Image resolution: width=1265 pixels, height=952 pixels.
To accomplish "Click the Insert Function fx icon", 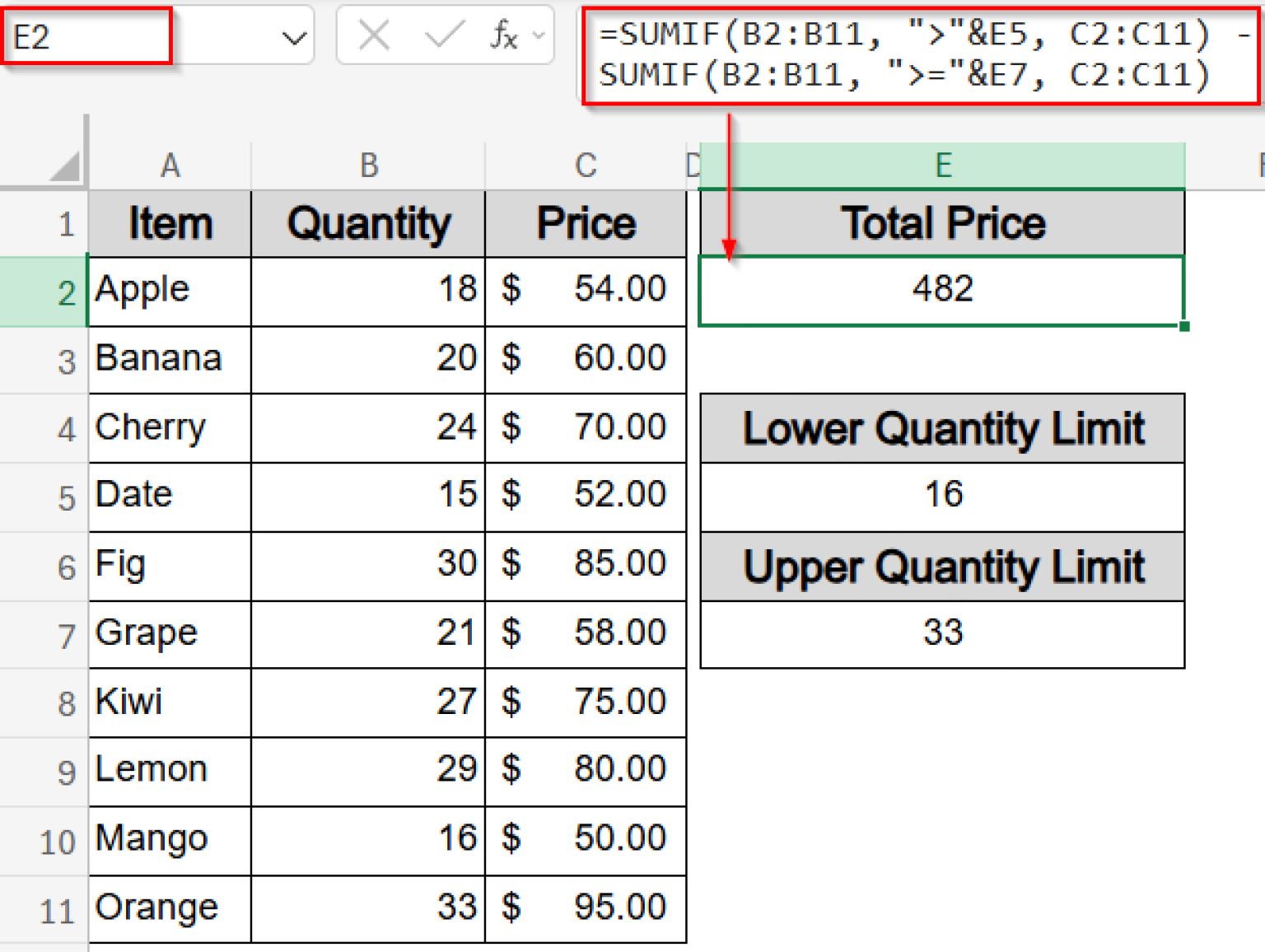I will [505, 35].
